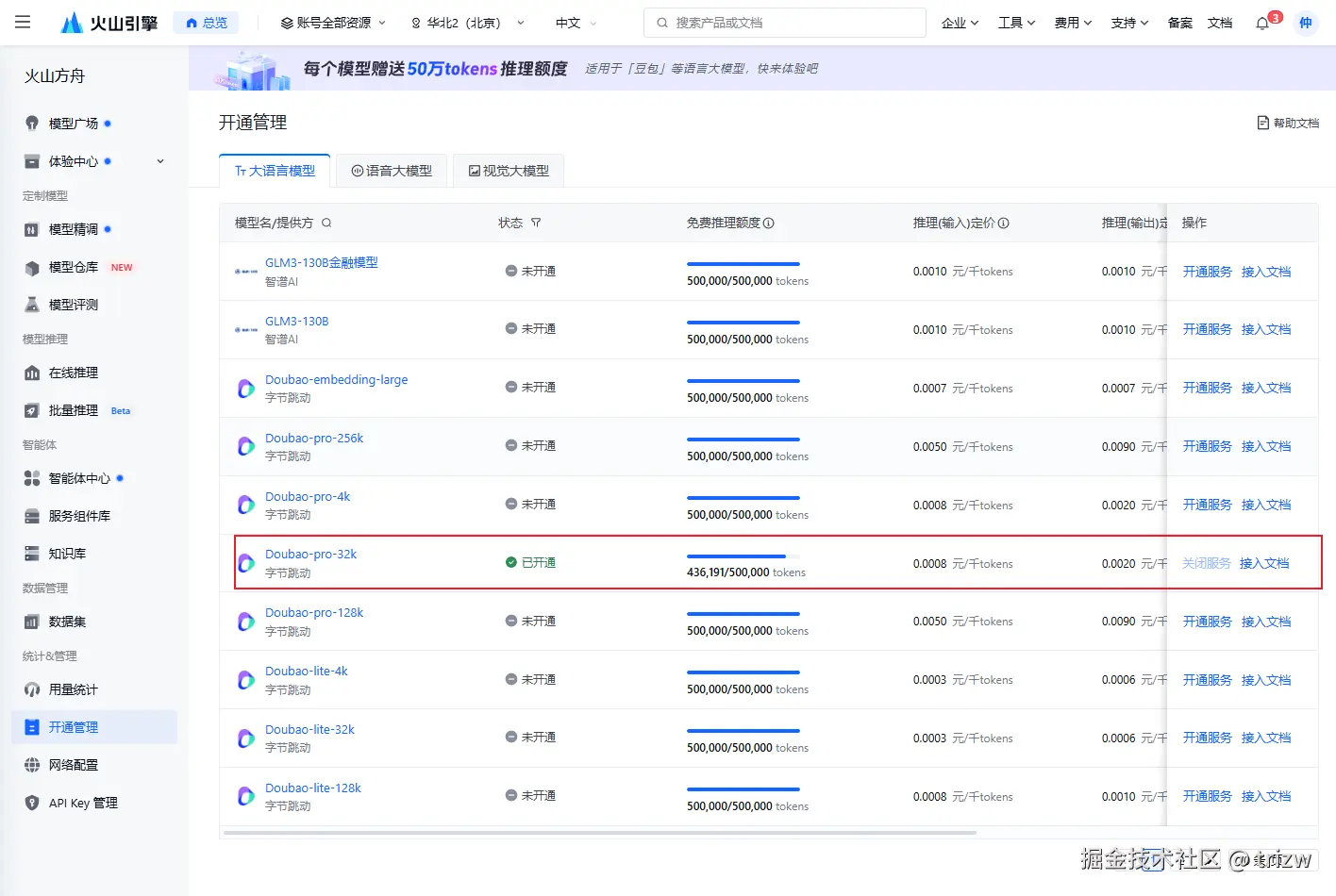
Task: Open the 工具 dropdown menu
Action: point(1016,23)
